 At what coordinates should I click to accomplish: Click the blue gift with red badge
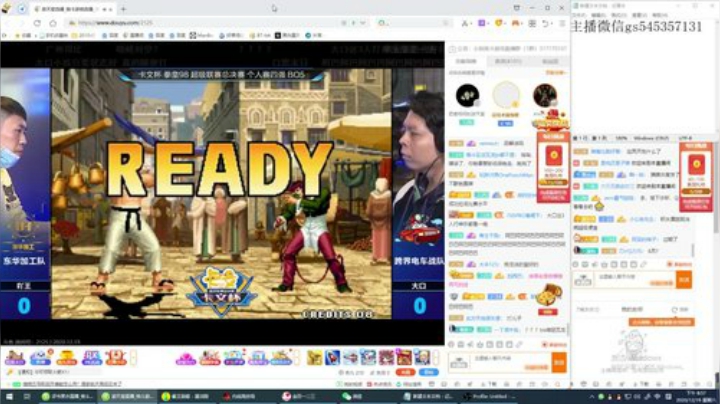(x=40, y=358)
